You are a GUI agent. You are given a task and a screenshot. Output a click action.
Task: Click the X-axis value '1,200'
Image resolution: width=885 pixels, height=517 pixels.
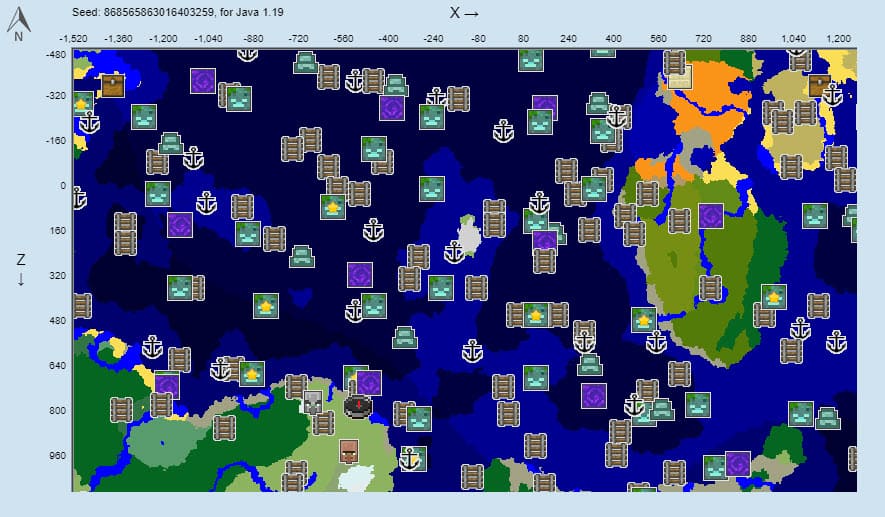pos(838,39)
